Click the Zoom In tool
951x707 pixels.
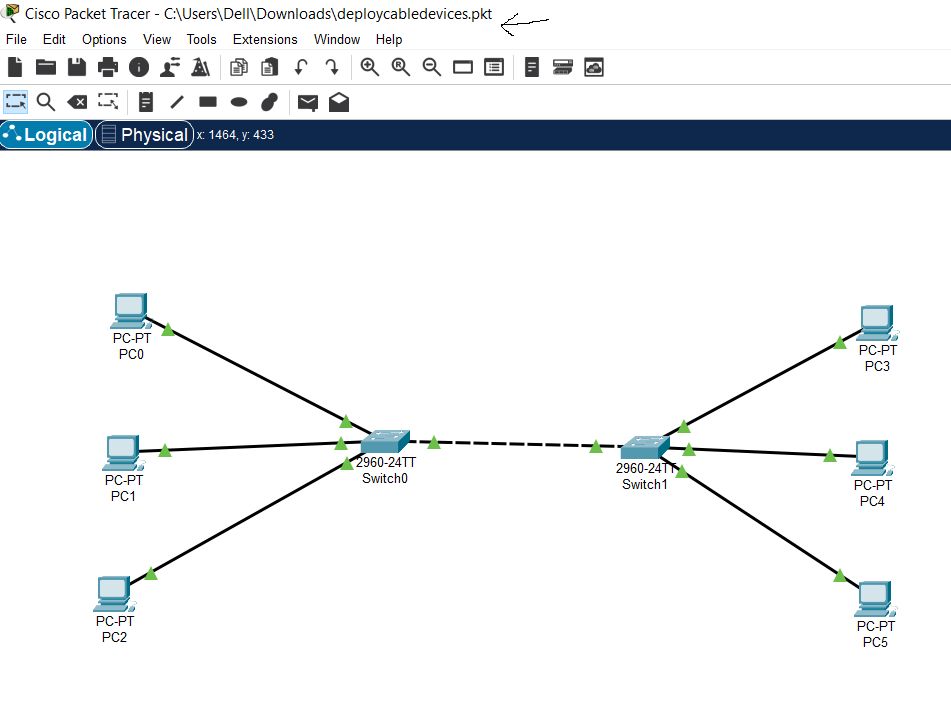[370, 67]
